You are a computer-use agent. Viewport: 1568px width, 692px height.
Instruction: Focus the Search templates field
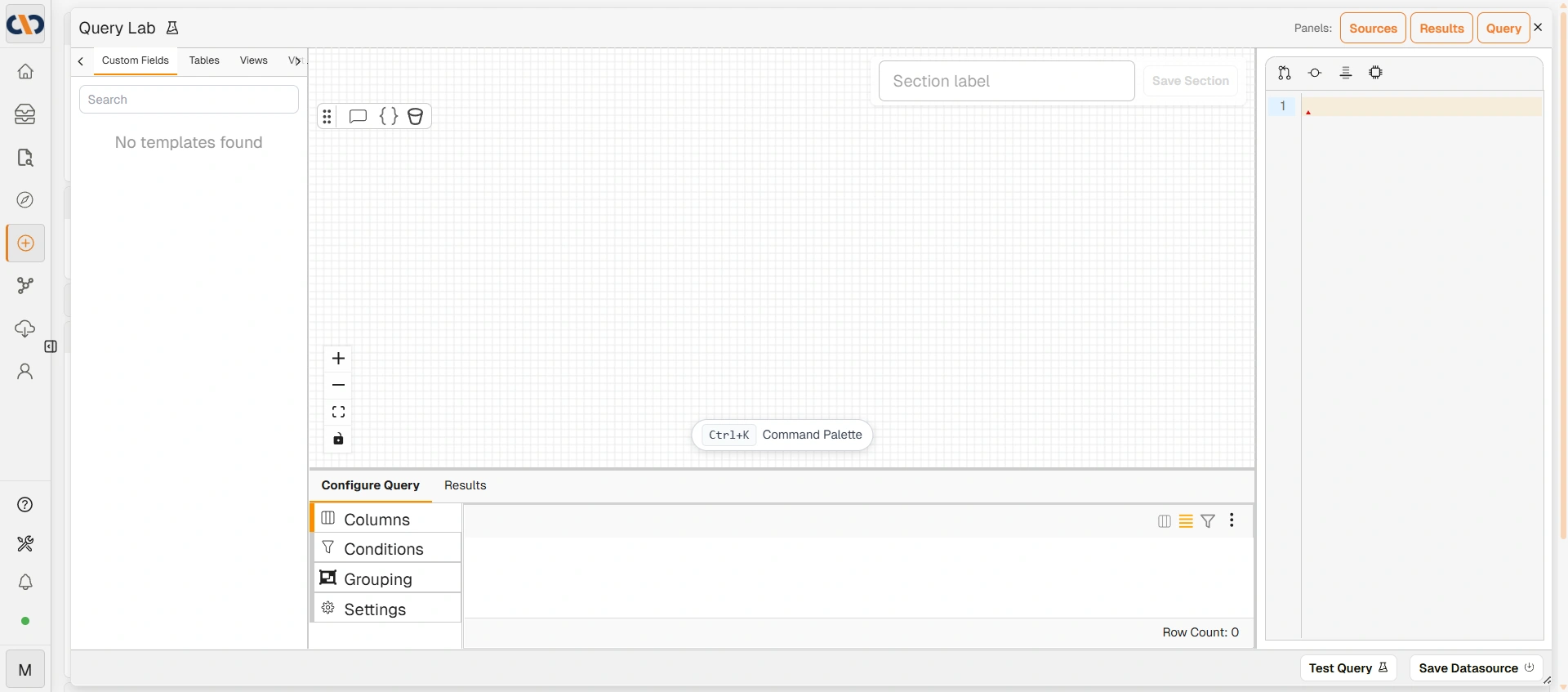(x=189, y=100)
